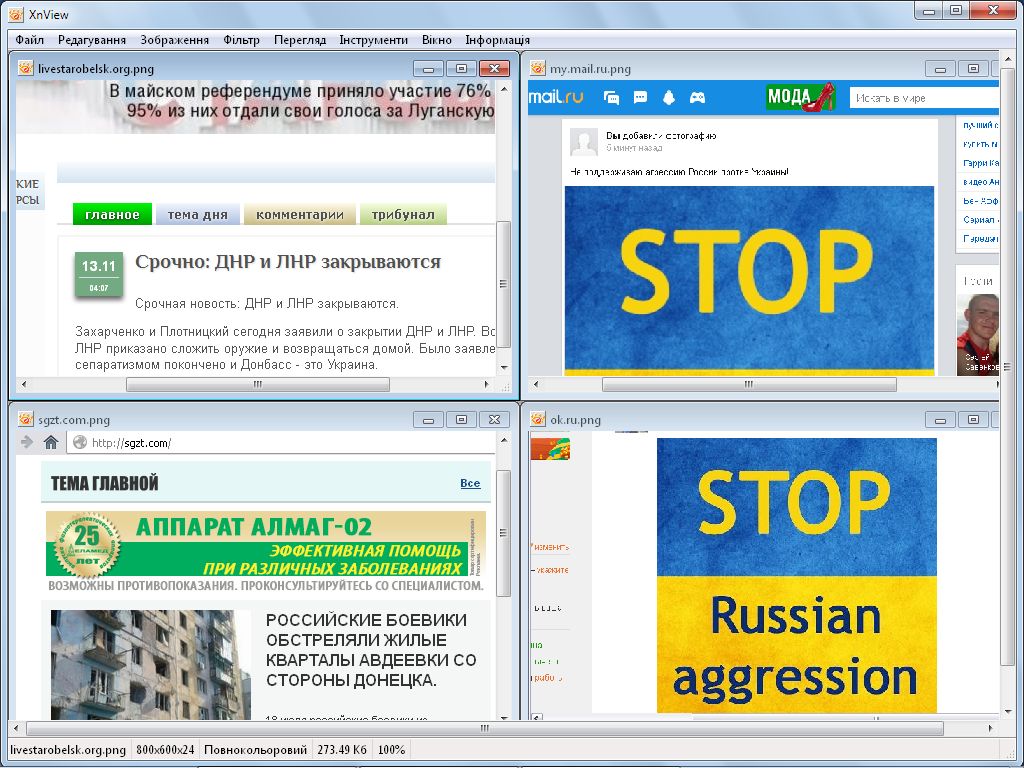
Task: Open the Зображення menu
Action: 174,40
